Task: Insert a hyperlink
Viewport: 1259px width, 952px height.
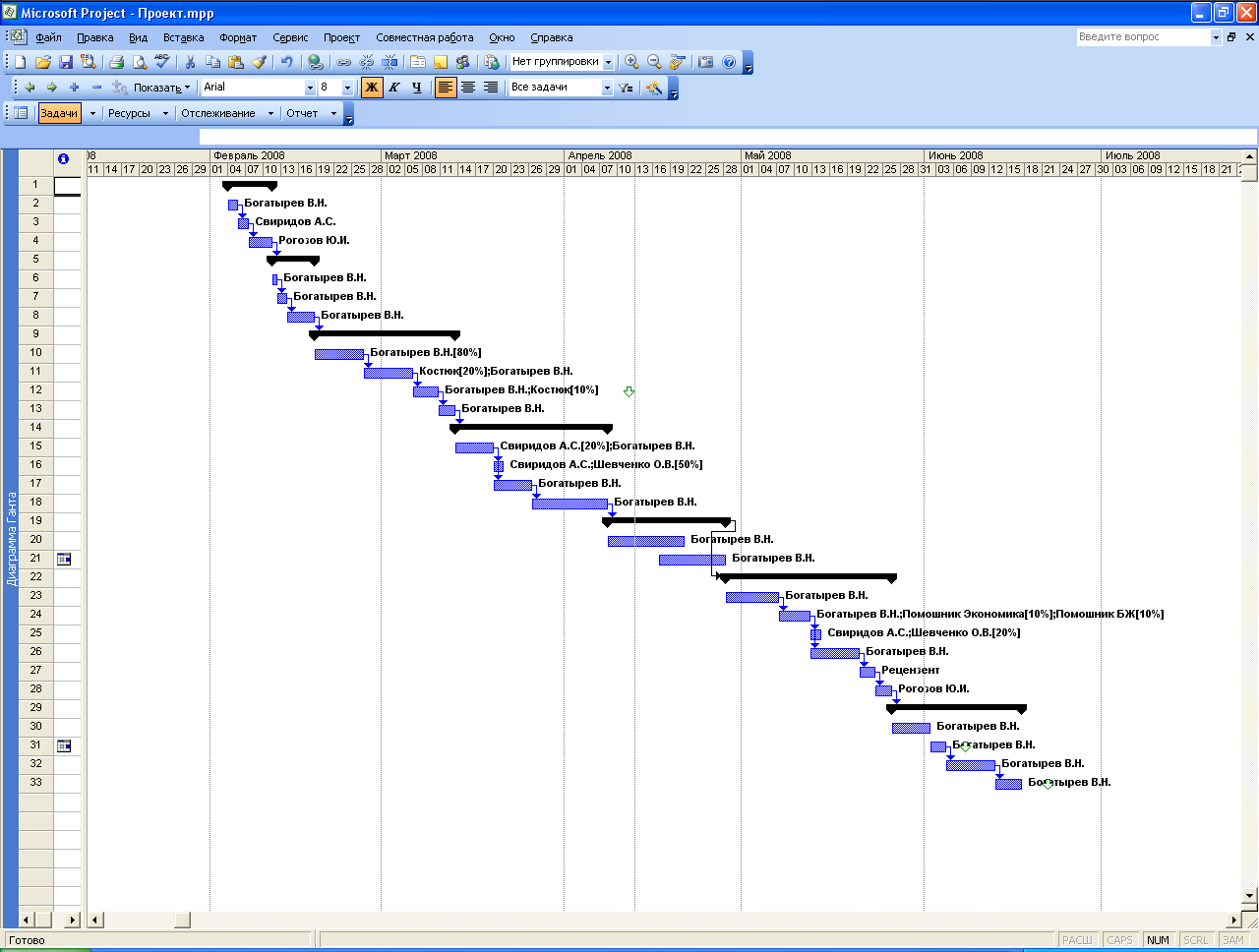Action: point(315,62)
